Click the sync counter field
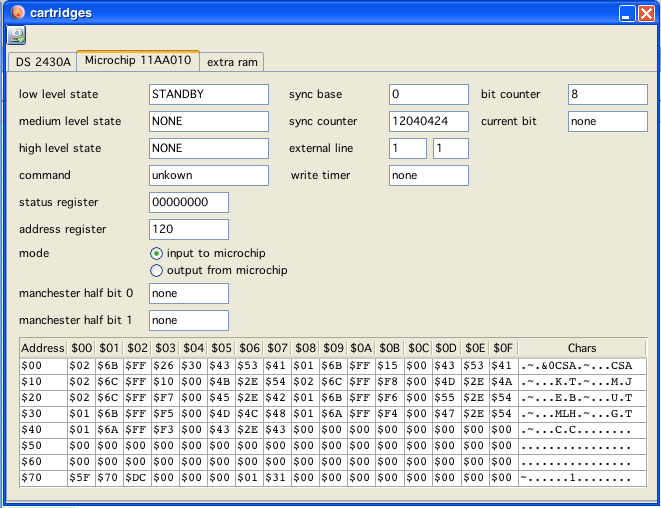 click(428, 121)
